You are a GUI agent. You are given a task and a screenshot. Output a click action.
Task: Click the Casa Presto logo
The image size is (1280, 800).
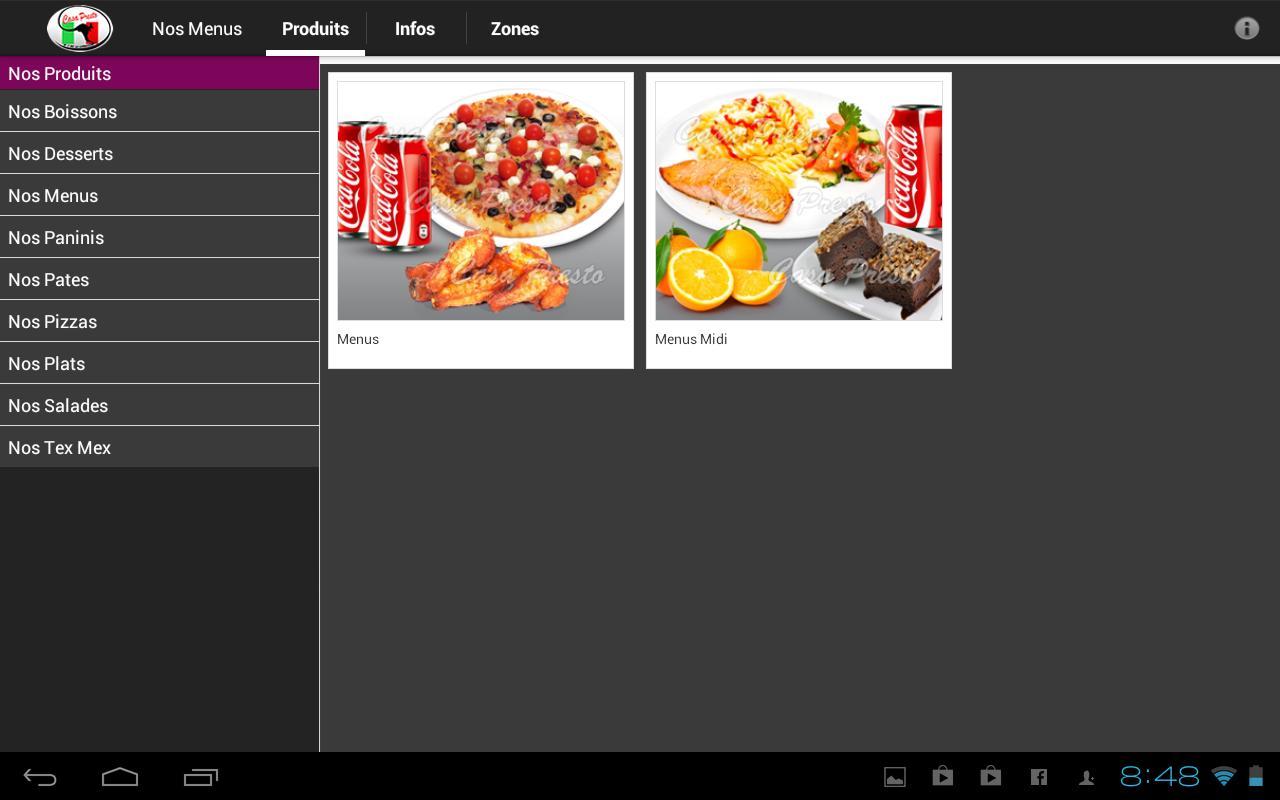79,28
